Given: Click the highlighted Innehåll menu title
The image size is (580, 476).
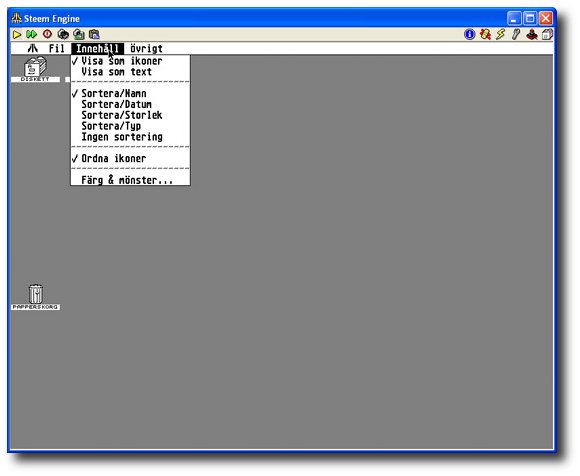Looking at the screenshot, I should 98,48.
